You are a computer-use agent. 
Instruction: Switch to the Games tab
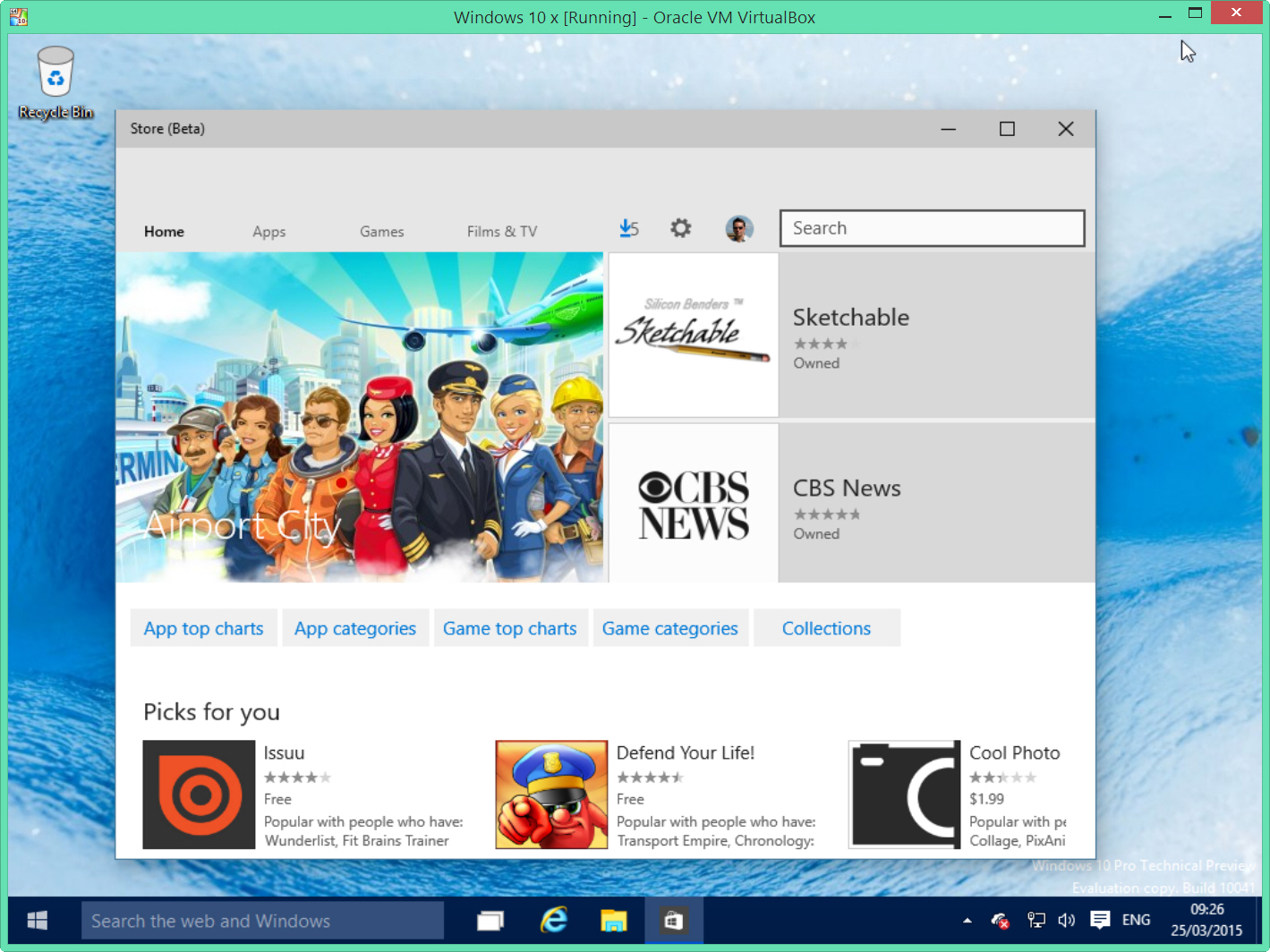click(382, 232)
